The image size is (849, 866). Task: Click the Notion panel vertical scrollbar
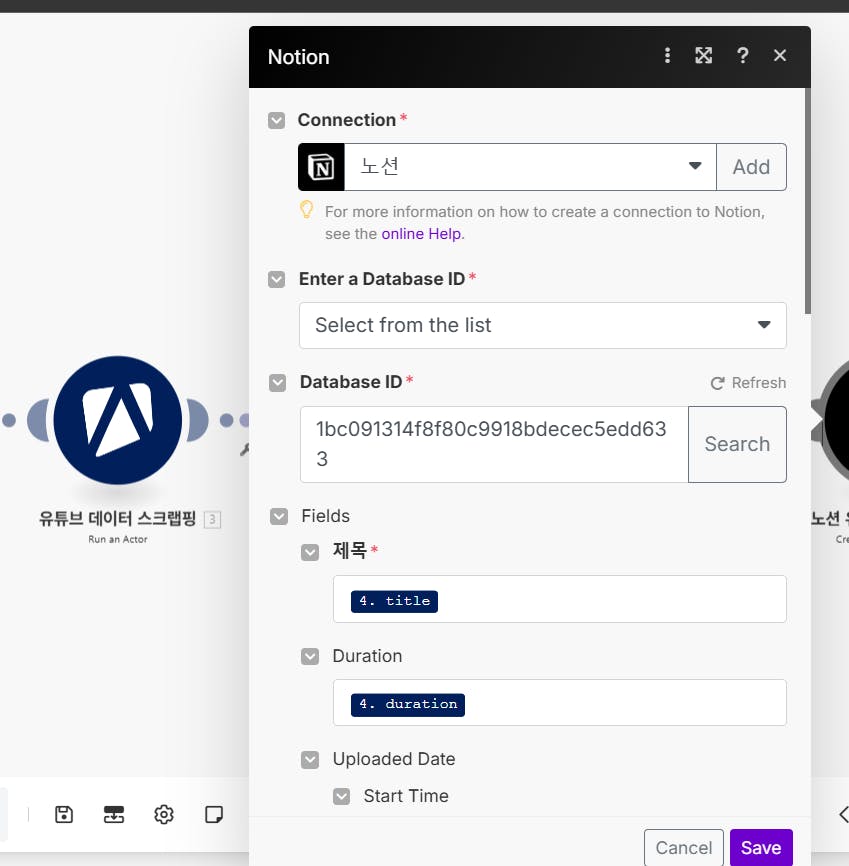pyautogui.click(x=808, y=202)
